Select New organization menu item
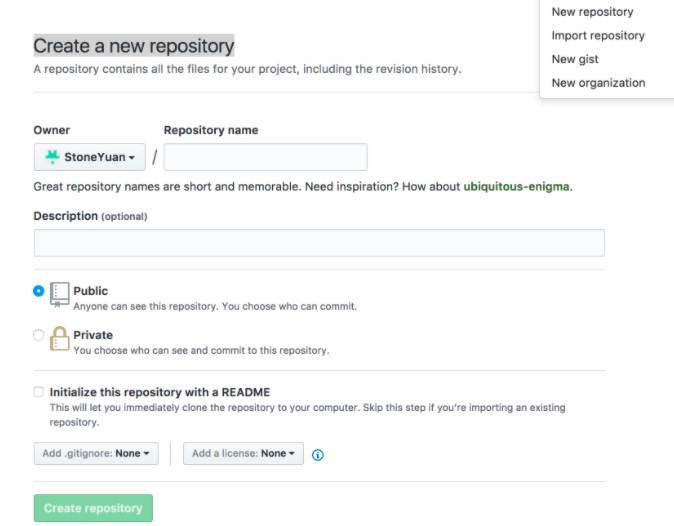The height and width of the screenshot is (526, 674). tap(598, 83)
